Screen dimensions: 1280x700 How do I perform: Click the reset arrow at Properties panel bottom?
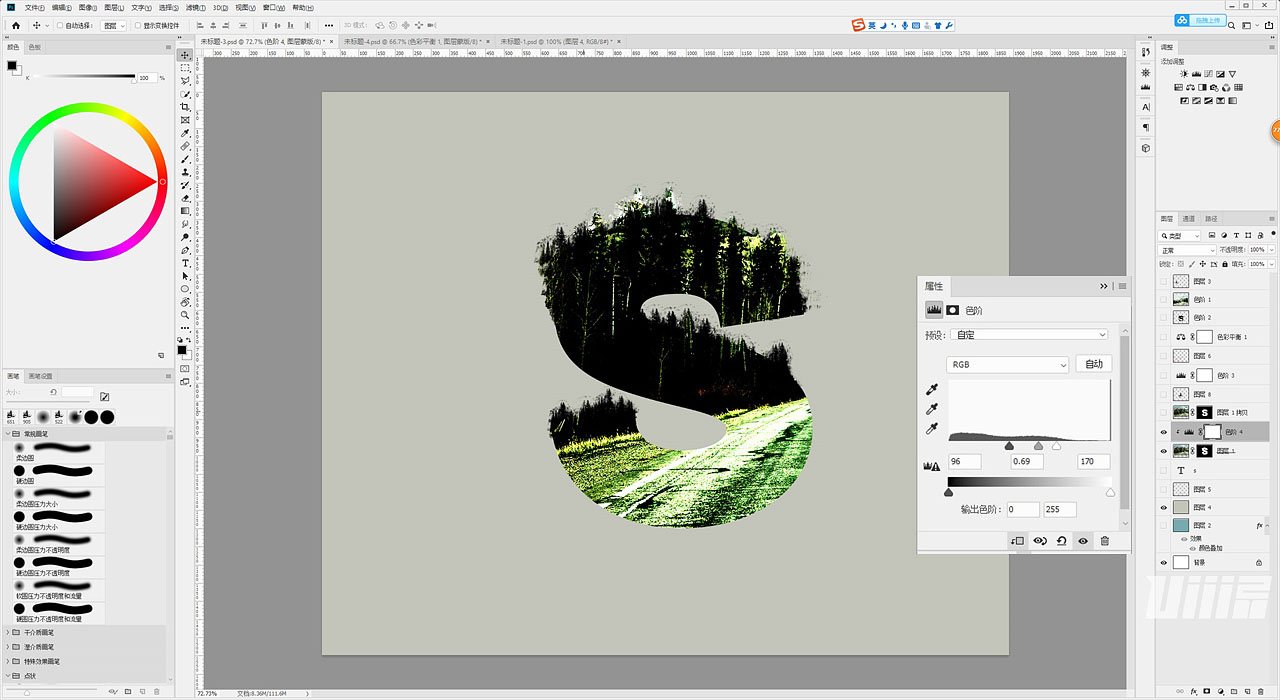(x=1061, y=540)
